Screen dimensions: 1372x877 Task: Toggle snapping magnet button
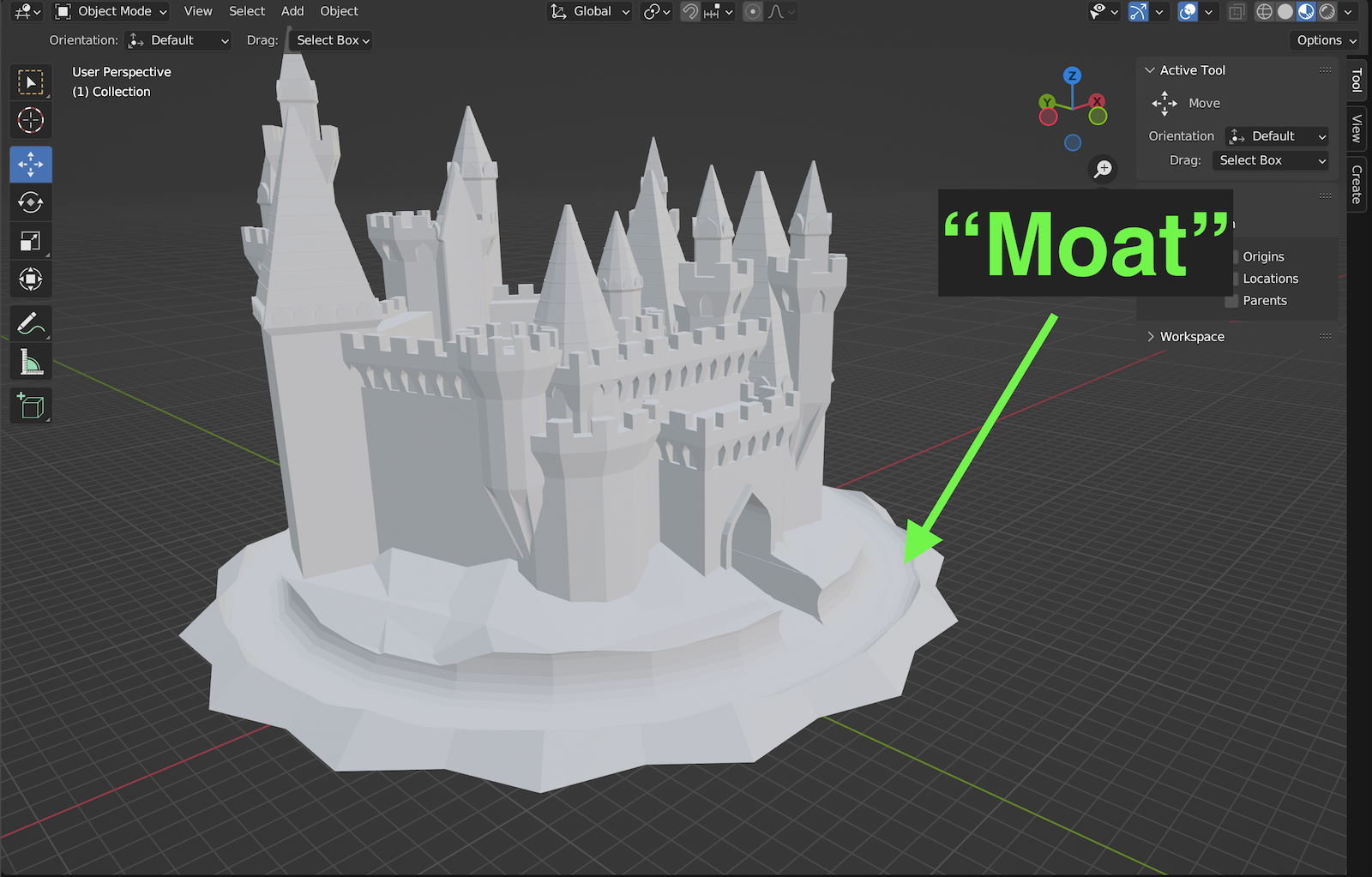(690, 11)
